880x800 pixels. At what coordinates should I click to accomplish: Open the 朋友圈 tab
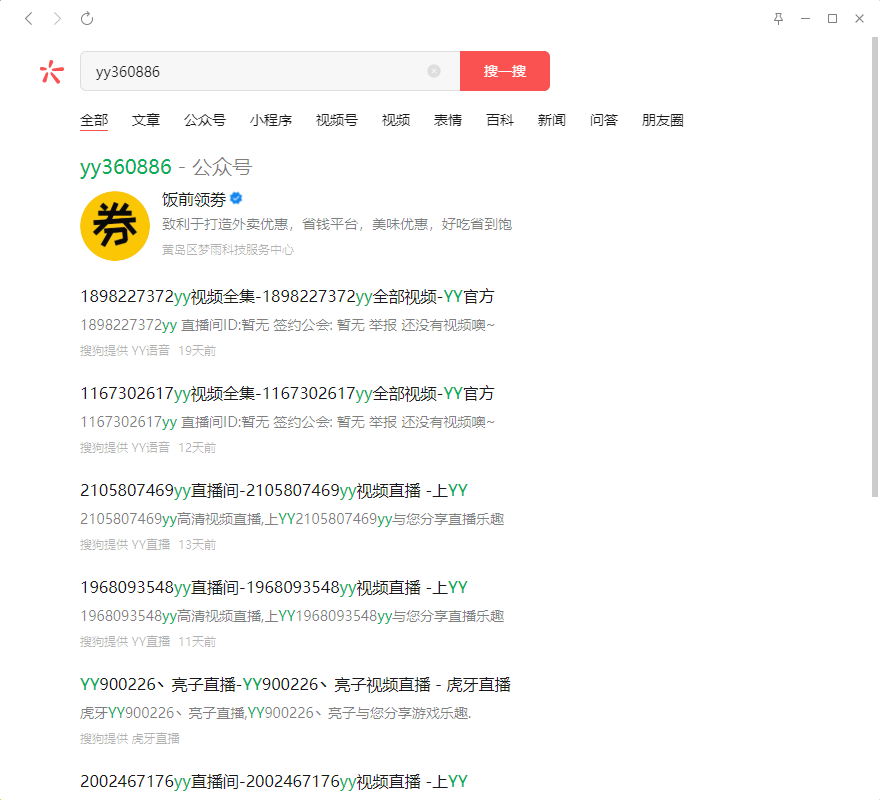point(663,120)
